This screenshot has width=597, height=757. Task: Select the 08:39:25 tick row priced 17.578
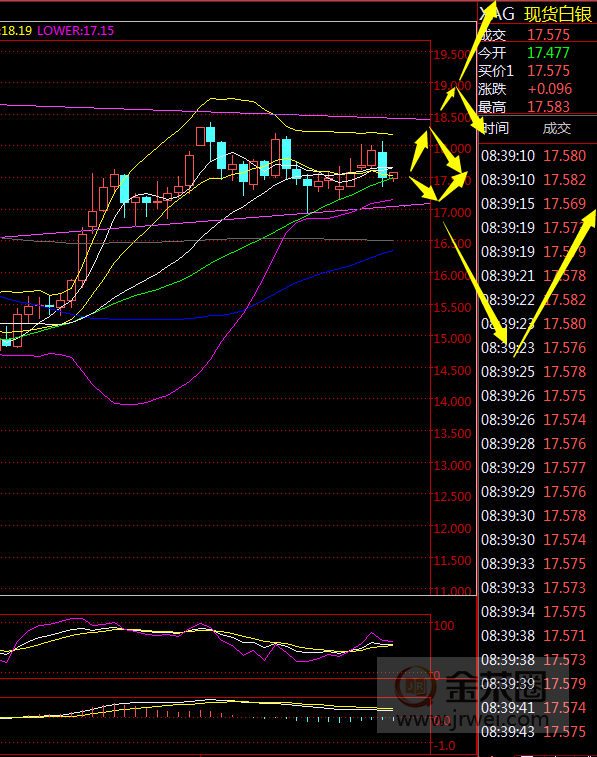click(533, 372)
